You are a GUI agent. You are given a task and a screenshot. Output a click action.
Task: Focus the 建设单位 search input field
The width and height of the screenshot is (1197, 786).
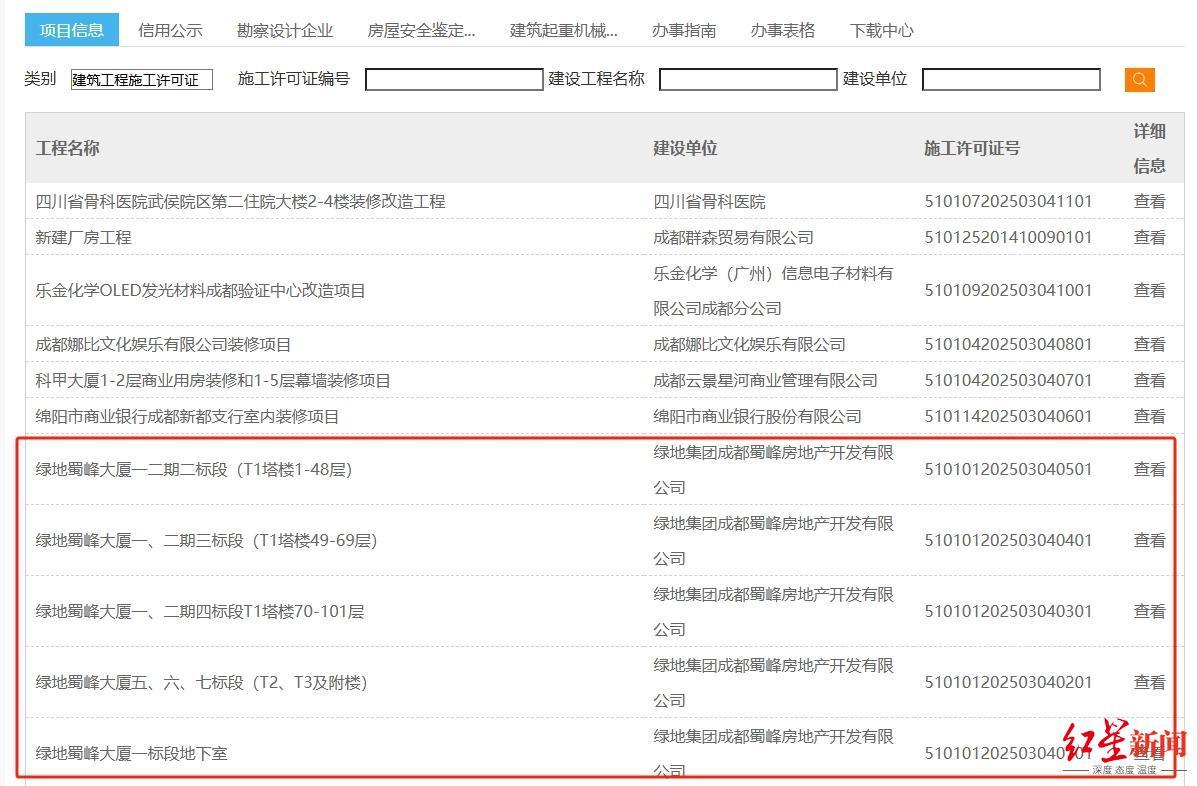click(1011, 79)
